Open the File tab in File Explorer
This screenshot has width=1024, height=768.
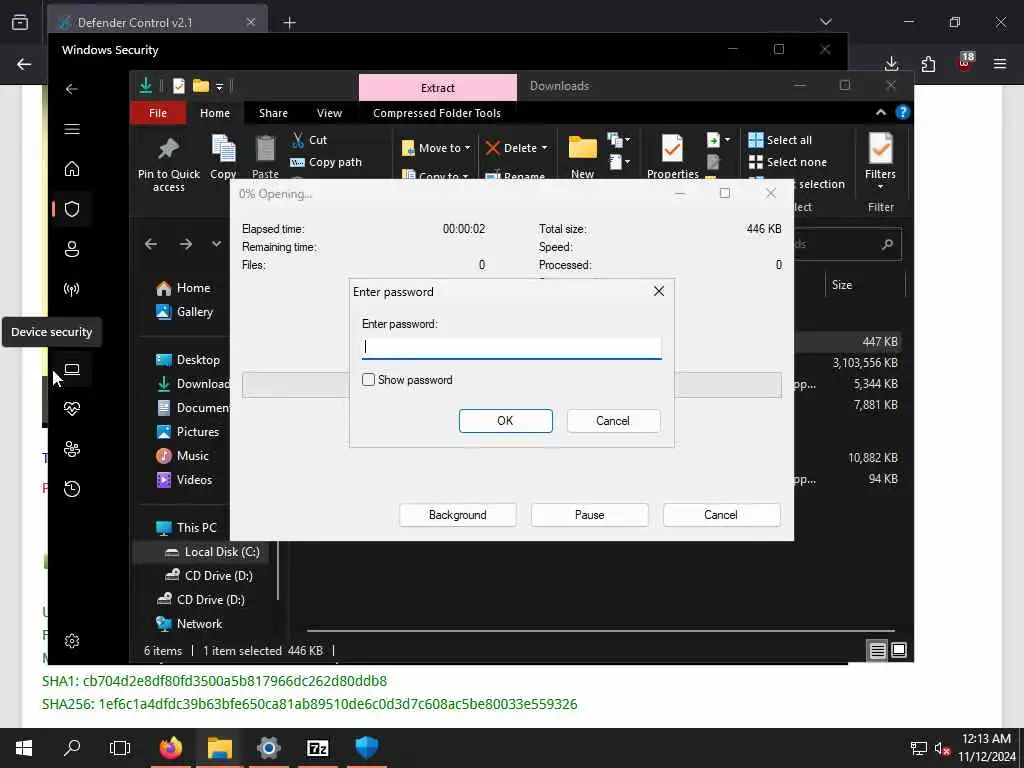[x=157, y=113]
